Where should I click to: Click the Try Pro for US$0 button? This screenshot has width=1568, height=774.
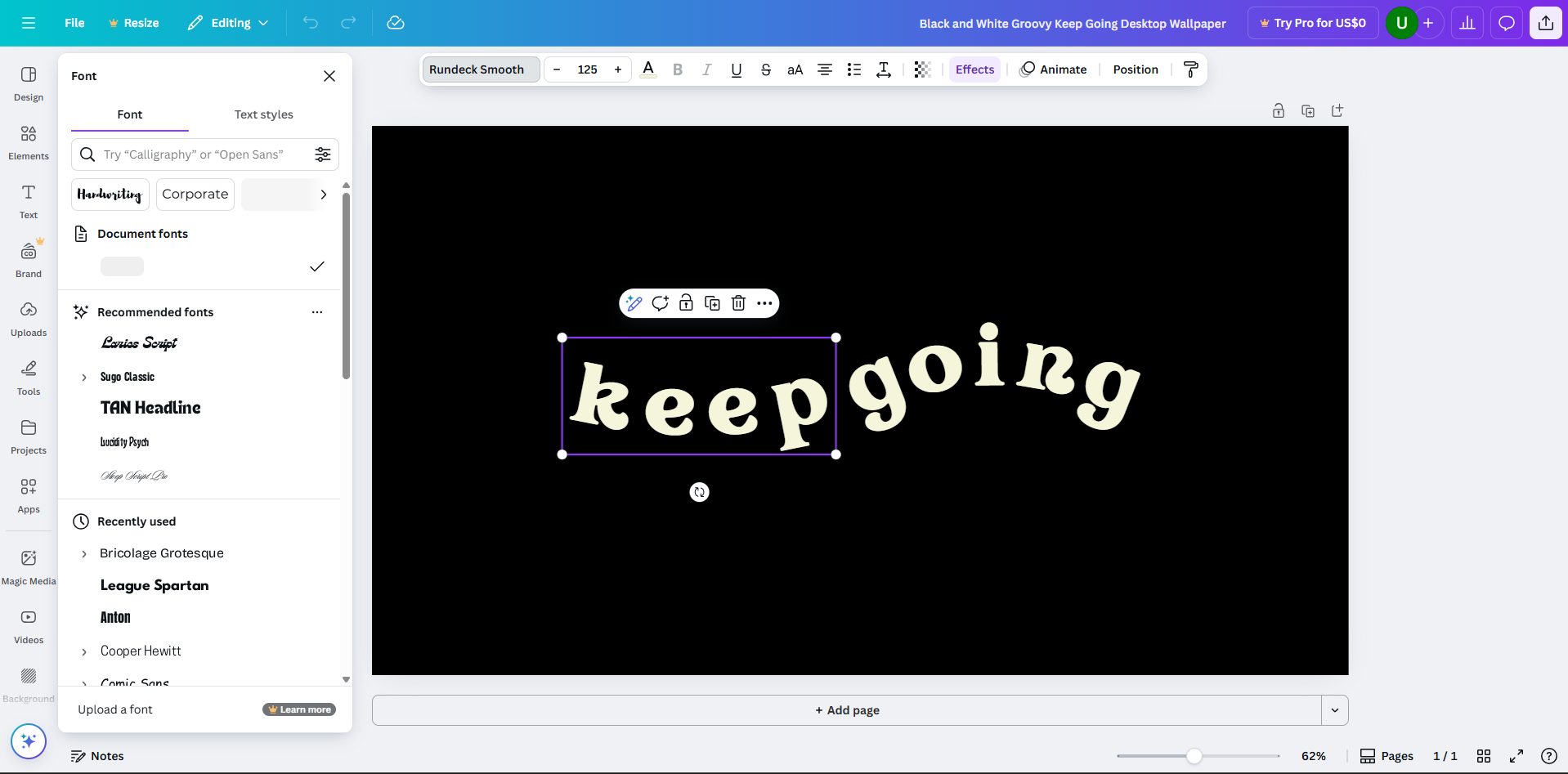click(x=1312, y=23)
